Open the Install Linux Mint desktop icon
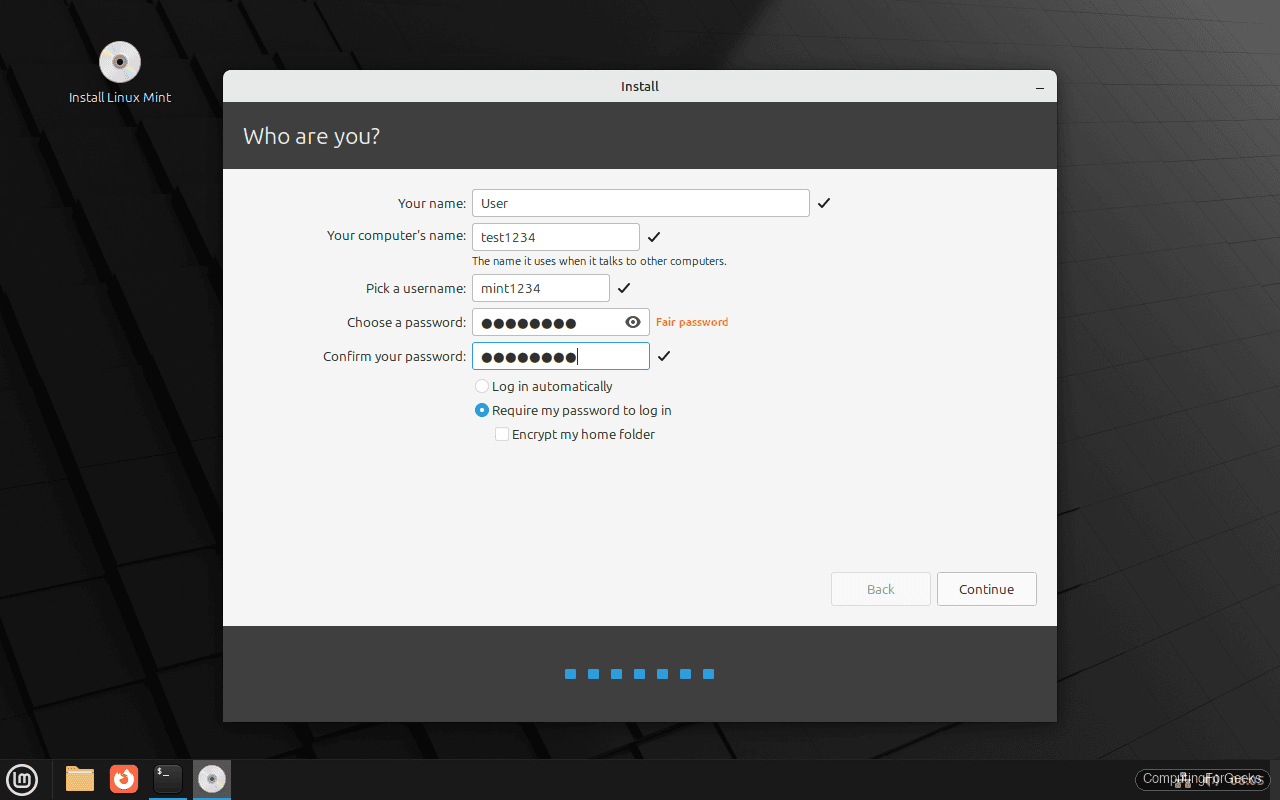Screen dimensions: 1280x800 (119, 62)
